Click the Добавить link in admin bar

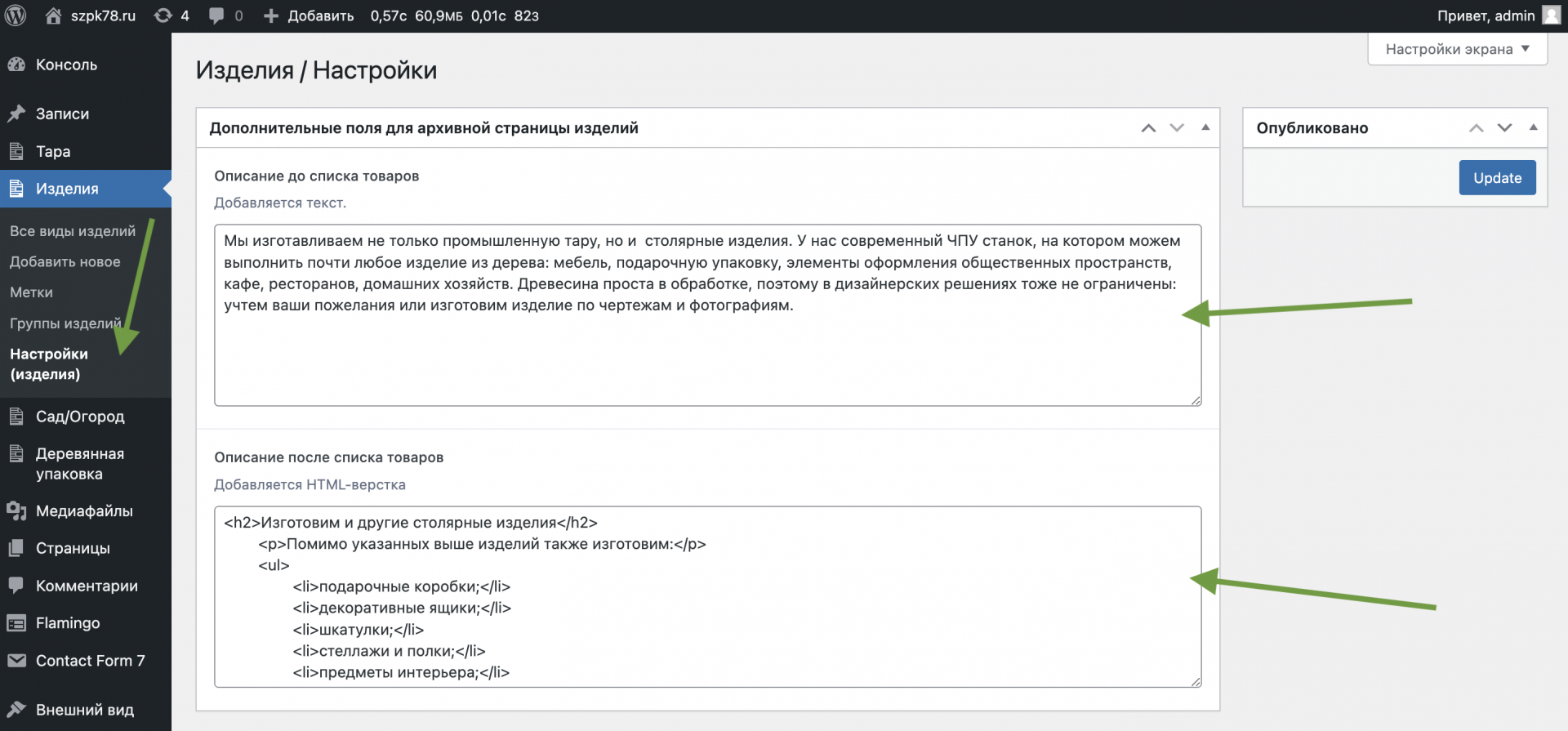pos(321,16)
